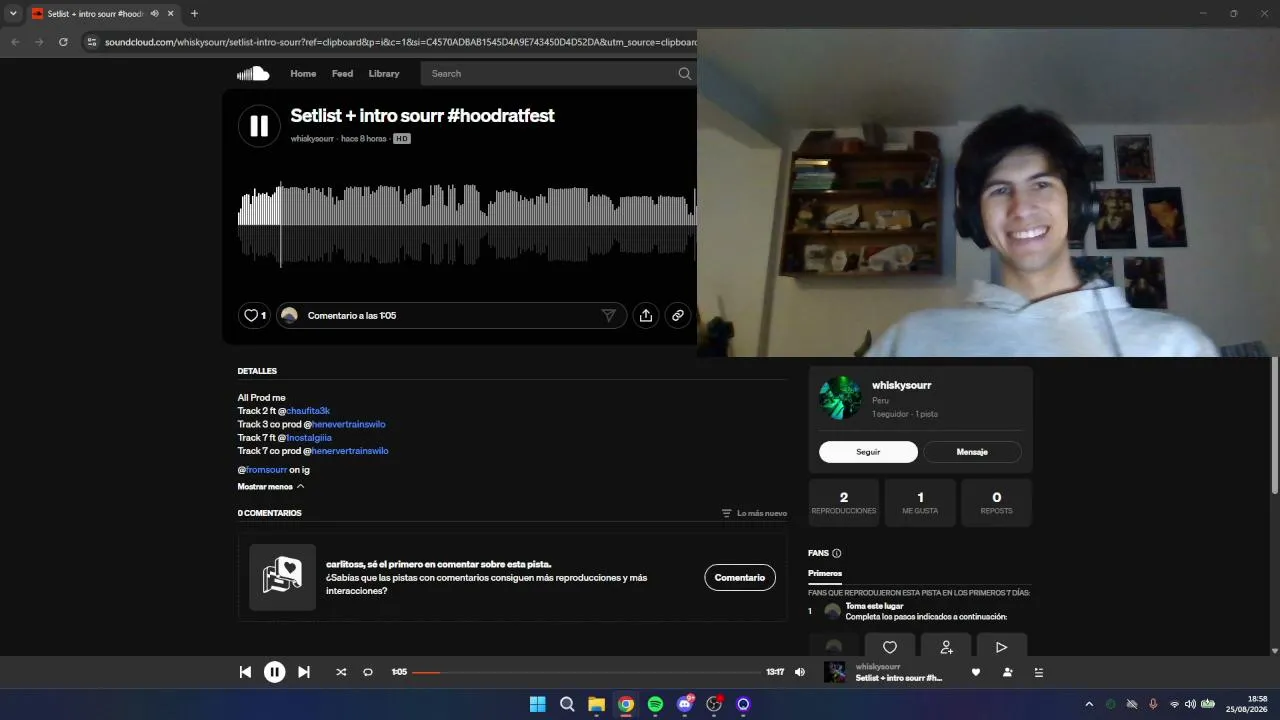Collapse details with Mostrar menos
The width and height of the screenshot is (1280, 720).
(271, 486)
